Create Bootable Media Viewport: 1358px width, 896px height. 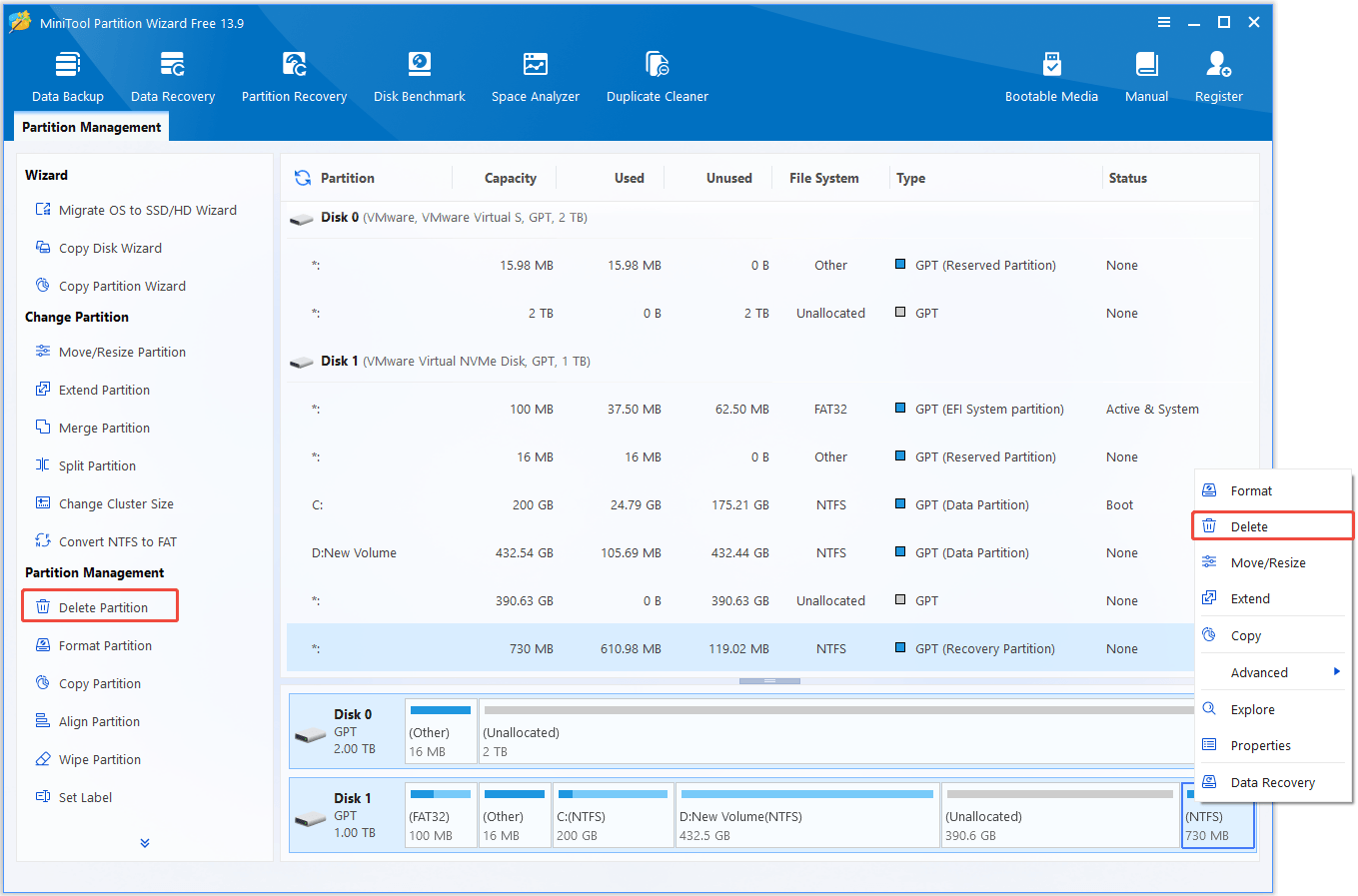[1051, 77]
